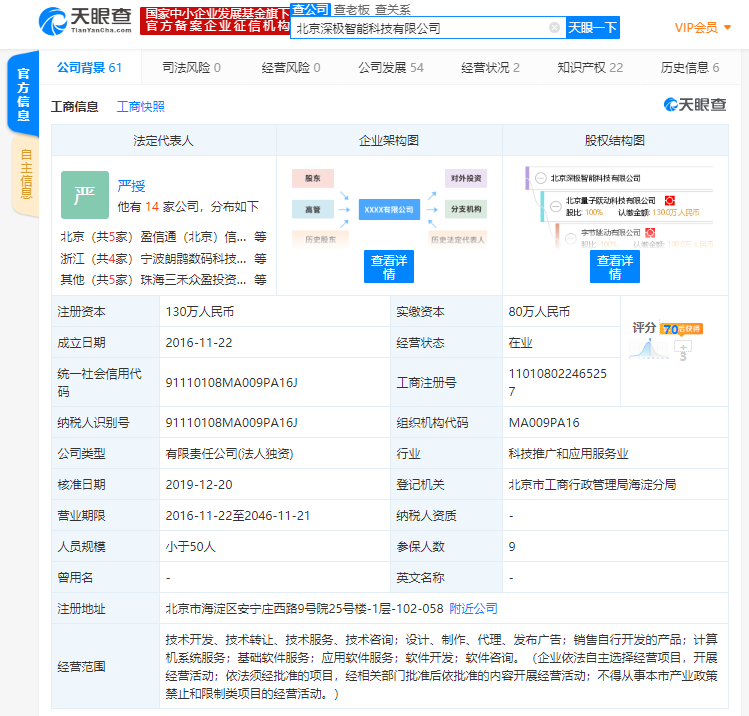Open the 经营风险 0 tab
Screen dimensions: 749x716
pos(291,68)
